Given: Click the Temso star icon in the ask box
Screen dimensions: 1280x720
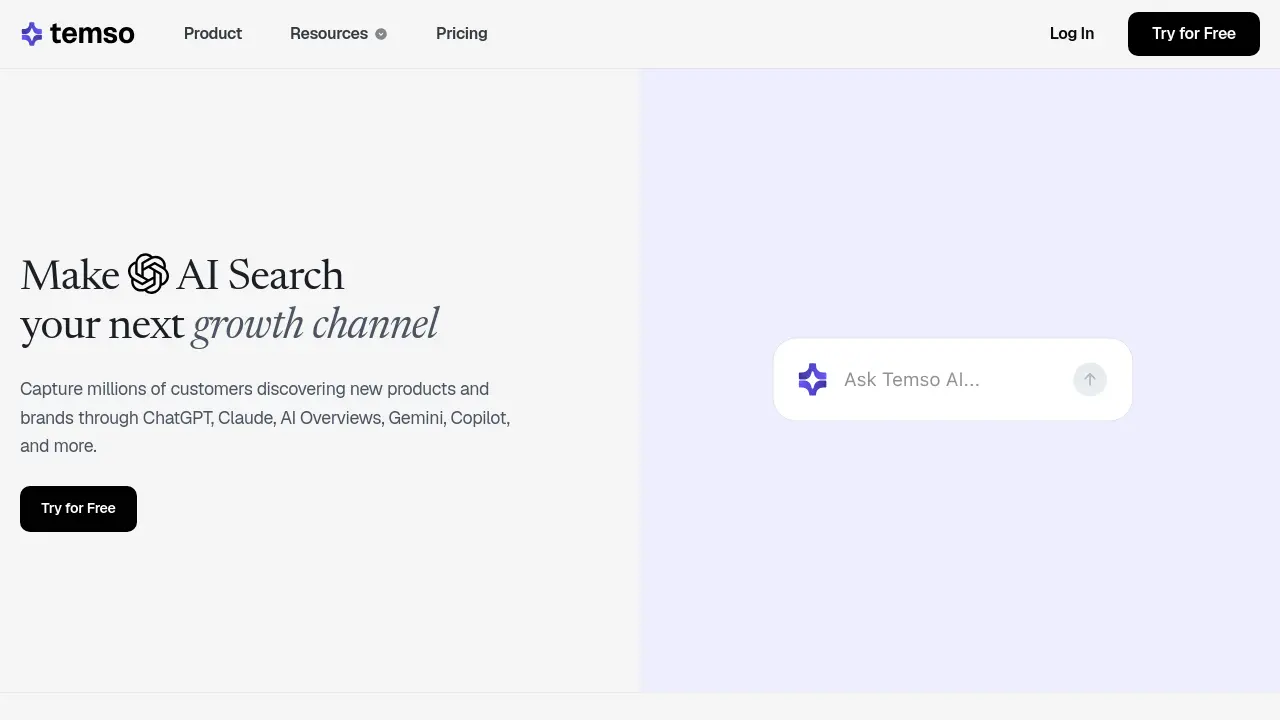Looking at the screenshot, I should 813,380.
